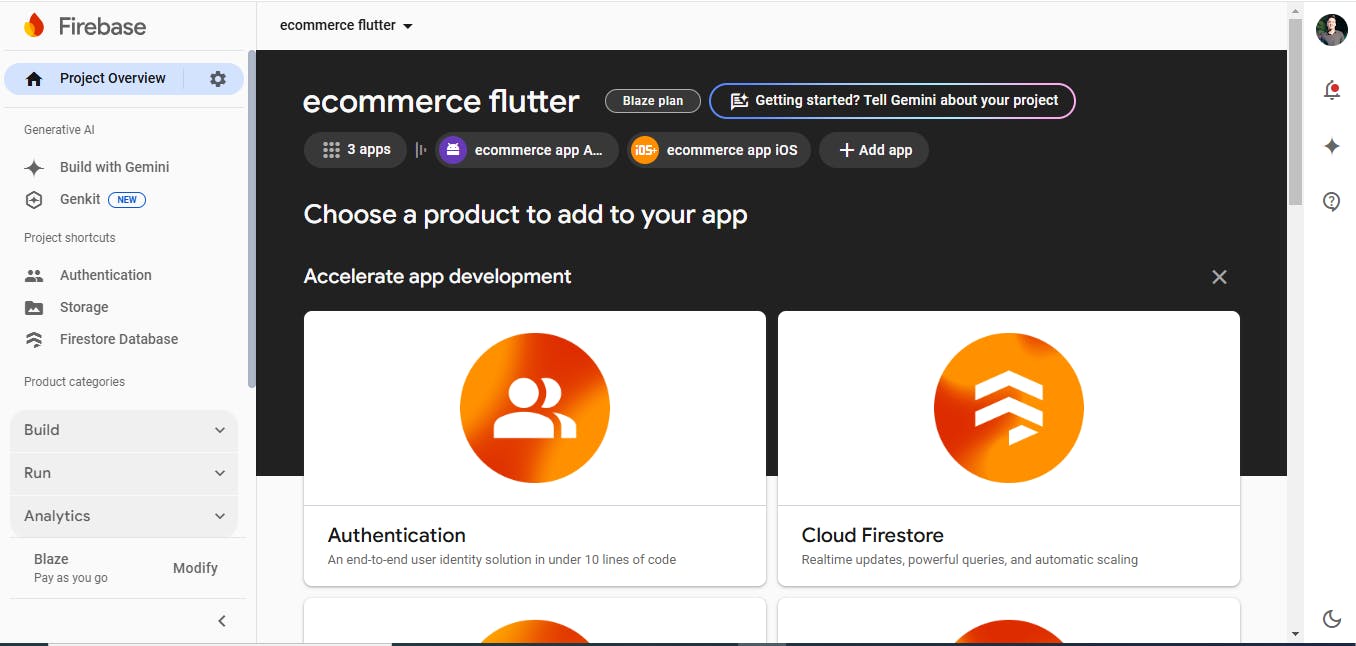1356x646 pixels.
Task: Click 'Realtime updates, powerful queries' description
Action: point(970,560)
